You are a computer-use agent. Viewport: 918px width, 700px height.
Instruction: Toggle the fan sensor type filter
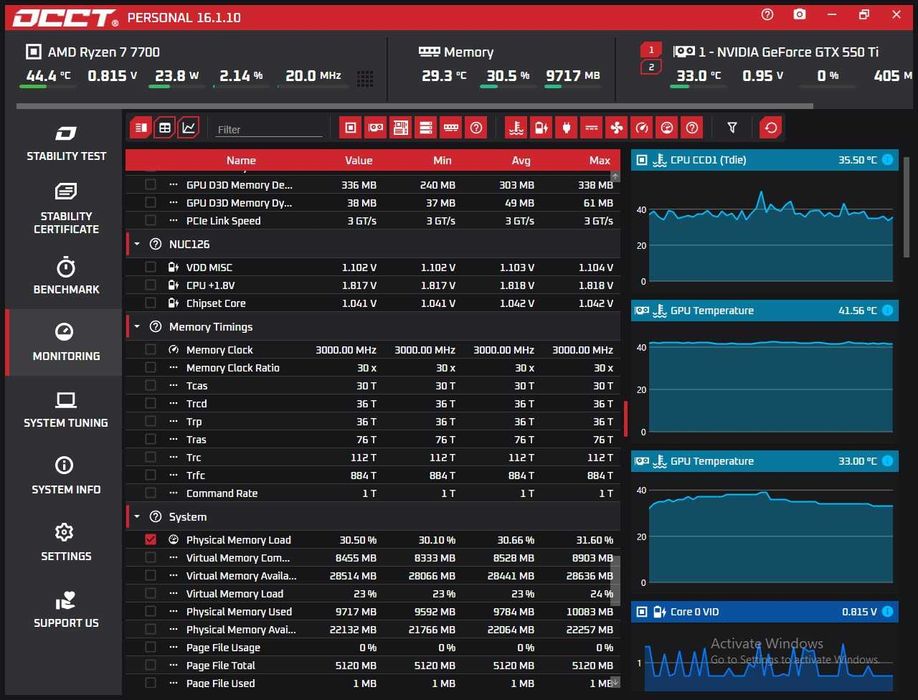(616, 128)
